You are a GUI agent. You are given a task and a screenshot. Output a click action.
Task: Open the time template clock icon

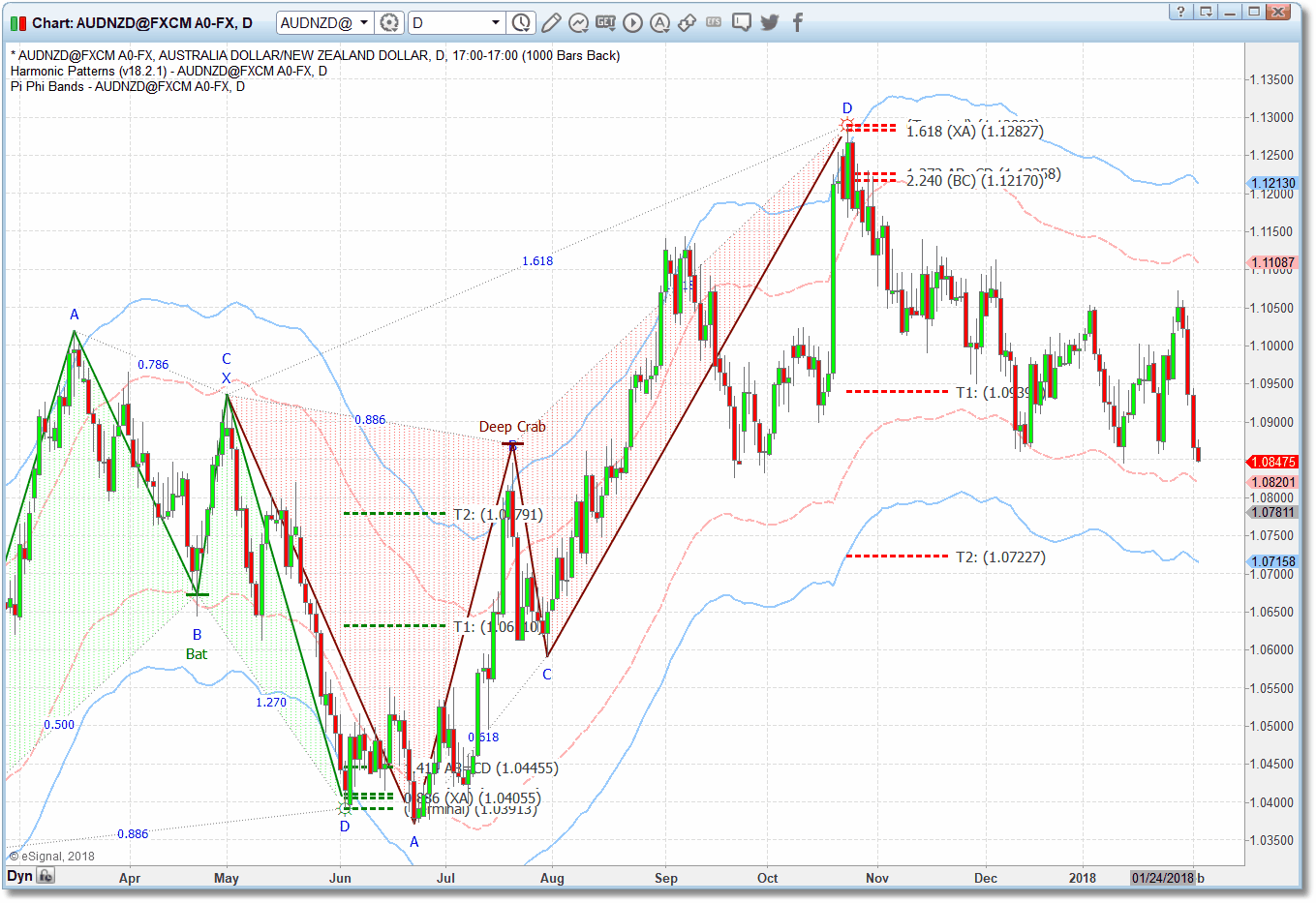(521, 22)
